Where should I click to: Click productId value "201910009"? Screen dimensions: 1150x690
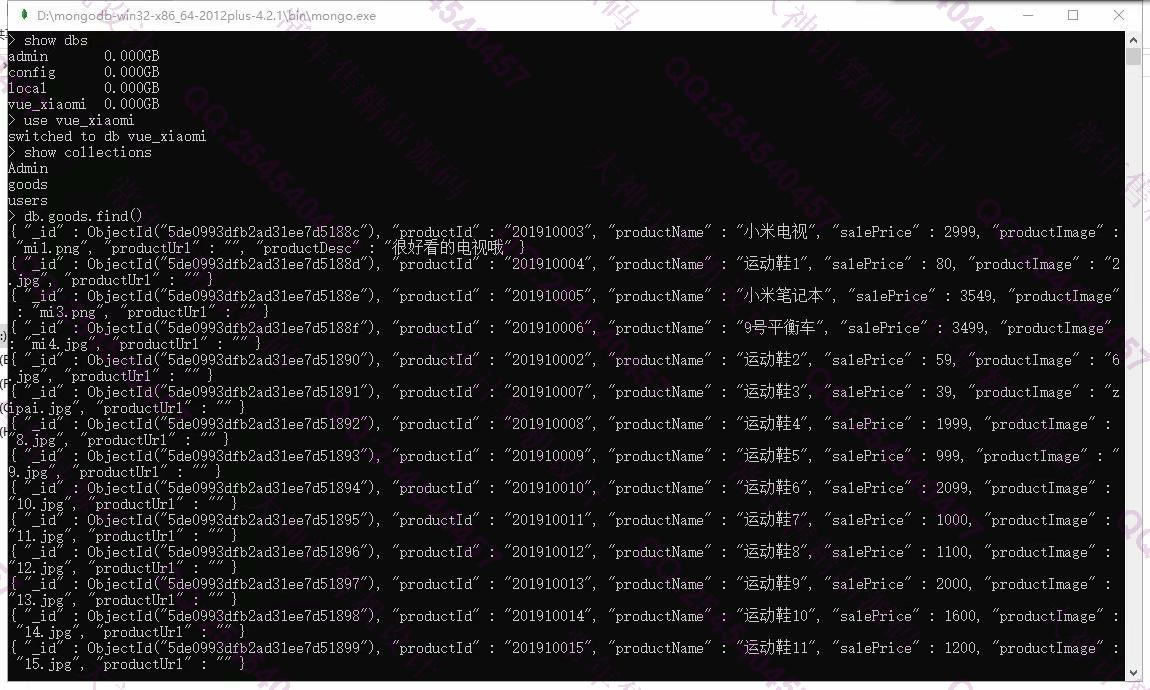coord(548,457)
